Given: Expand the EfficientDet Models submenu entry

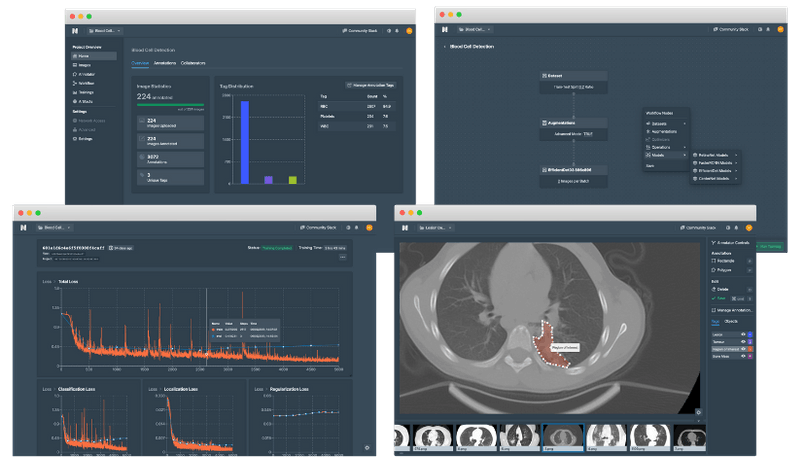Looking at the screenshot, I should click(x=715, y=170).
